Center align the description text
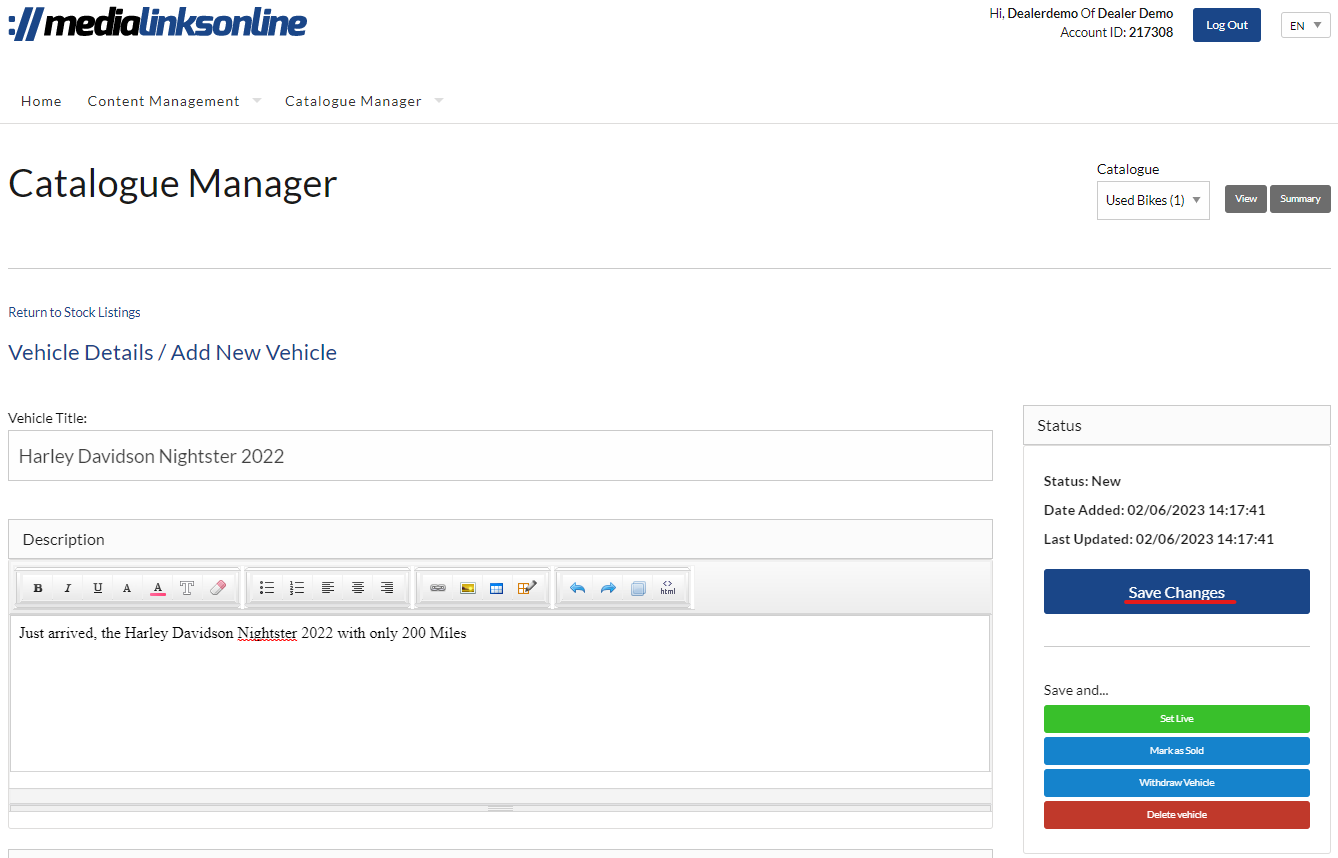The image size is (1338, 858). [x=357, y=588]
